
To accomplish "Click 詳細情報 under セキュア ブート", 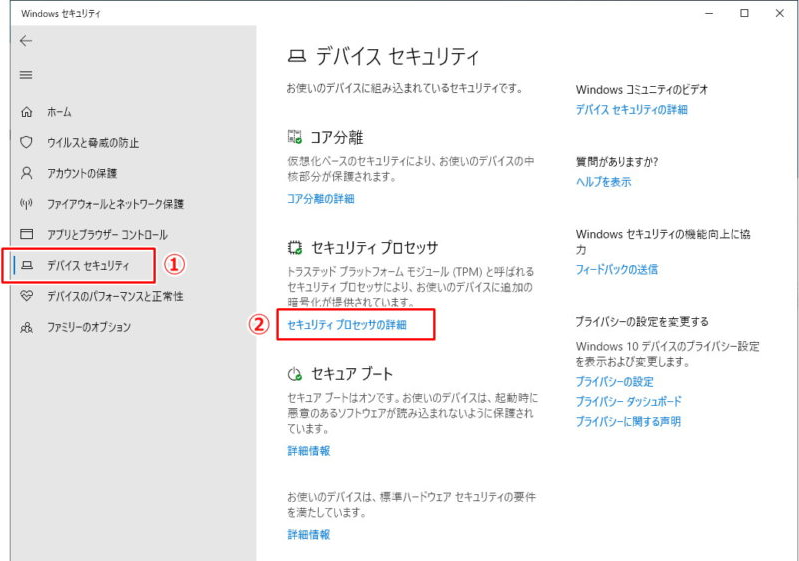I will tap(309, 450).
